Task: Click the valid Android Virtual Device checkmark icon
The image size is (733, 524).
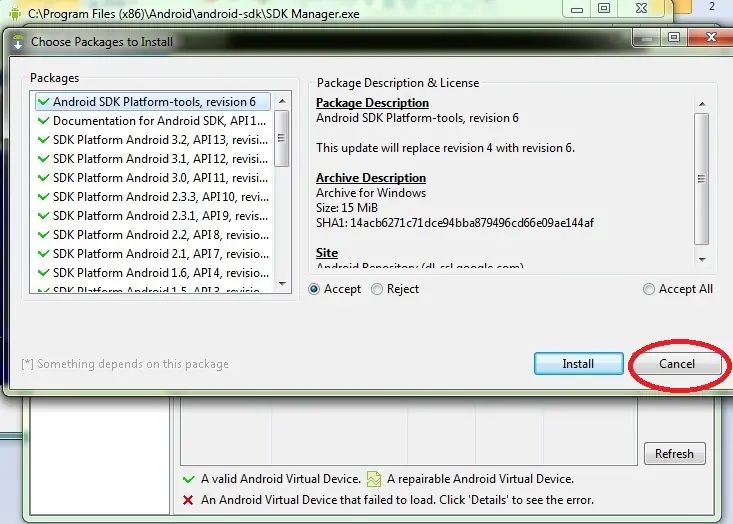Action: pyautogui.click(x=189, y=479)
